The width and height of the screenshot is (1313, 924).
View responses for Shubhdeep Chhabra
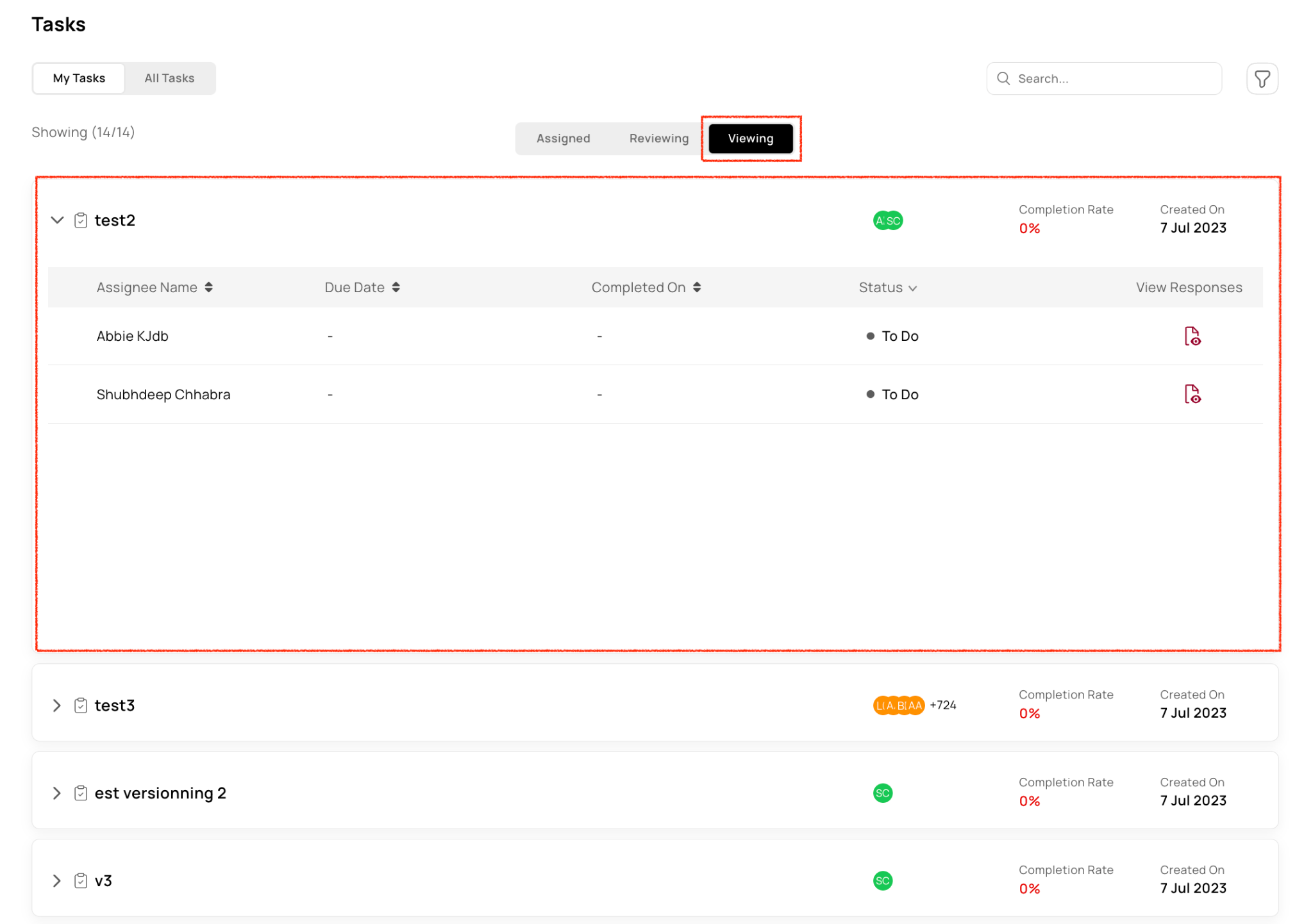(x=1192, y=394)
